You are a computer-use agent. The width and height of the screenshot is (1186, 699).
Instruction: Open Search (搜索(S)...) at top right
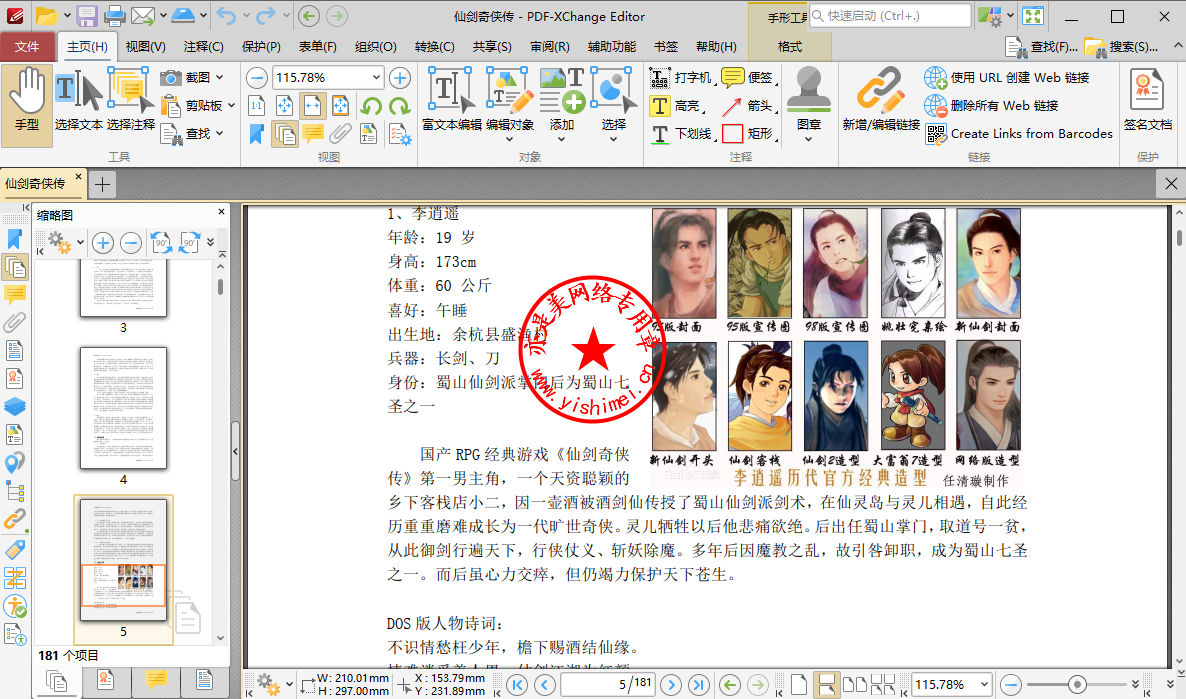coord(1121,47)
